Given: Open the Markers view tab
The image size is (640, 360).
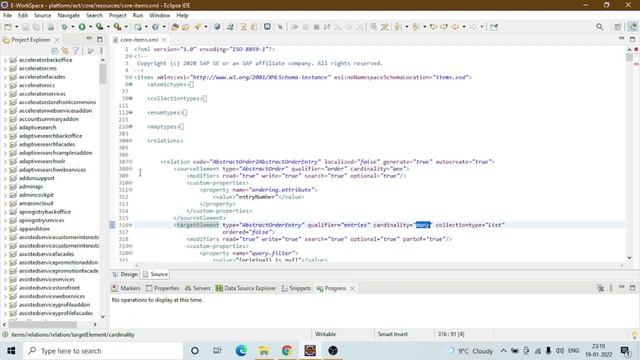Looking at the screenshot, I should pyautogui.click(x=126, y=288).
